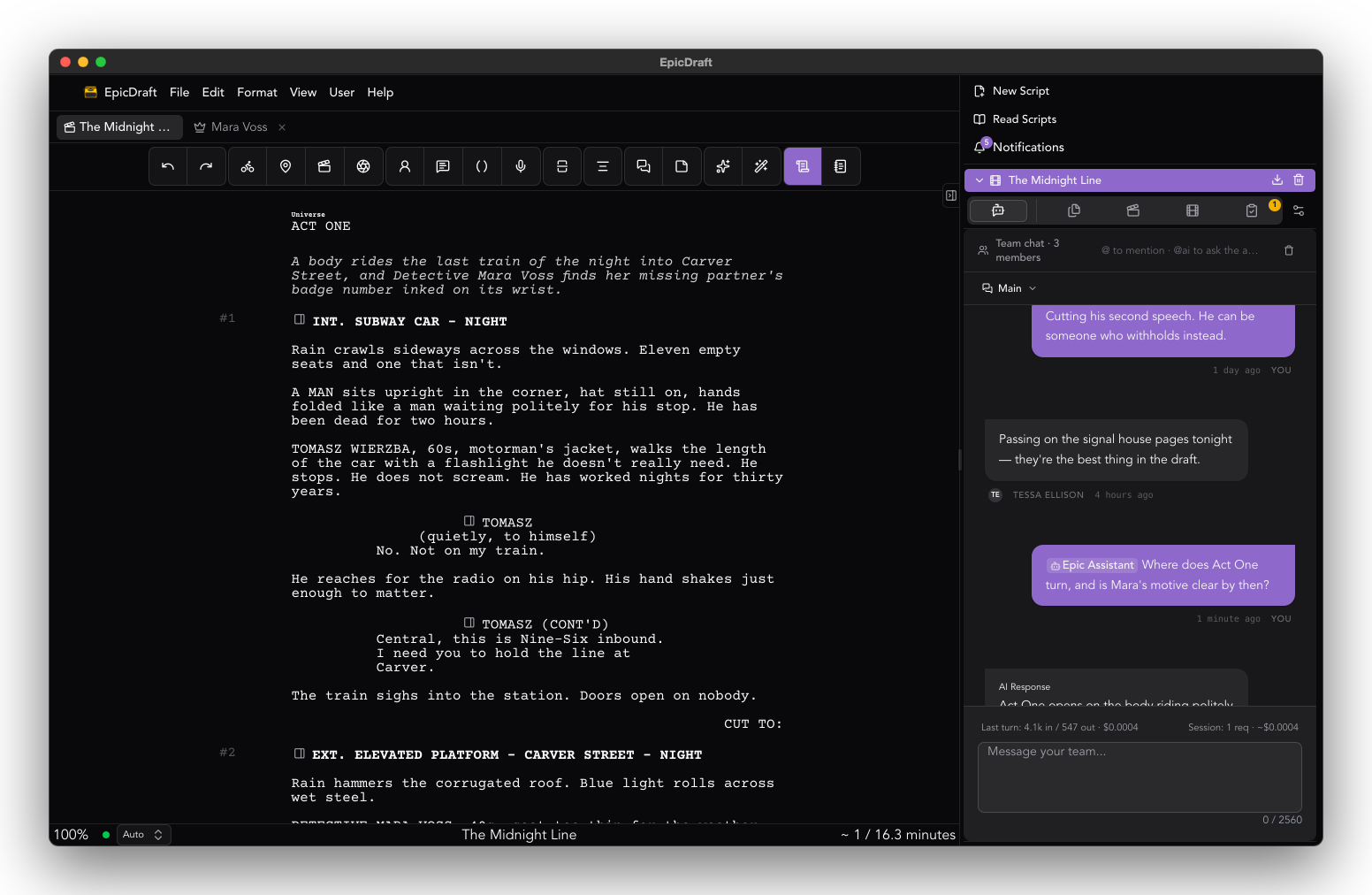Image resolution: width=1372 pixels, height=895 pixels.
Task: Click the dialogue speech-box icon in toolbar
Action: [443, 166]
